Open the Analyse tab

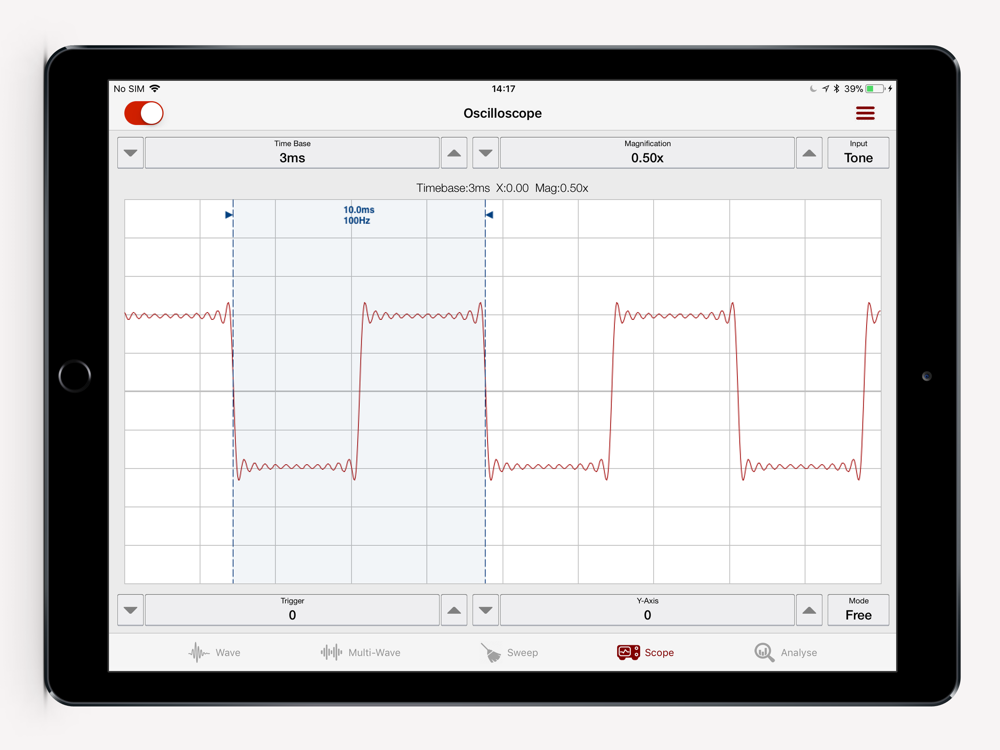pyautogui.click(x=786, y=652)
